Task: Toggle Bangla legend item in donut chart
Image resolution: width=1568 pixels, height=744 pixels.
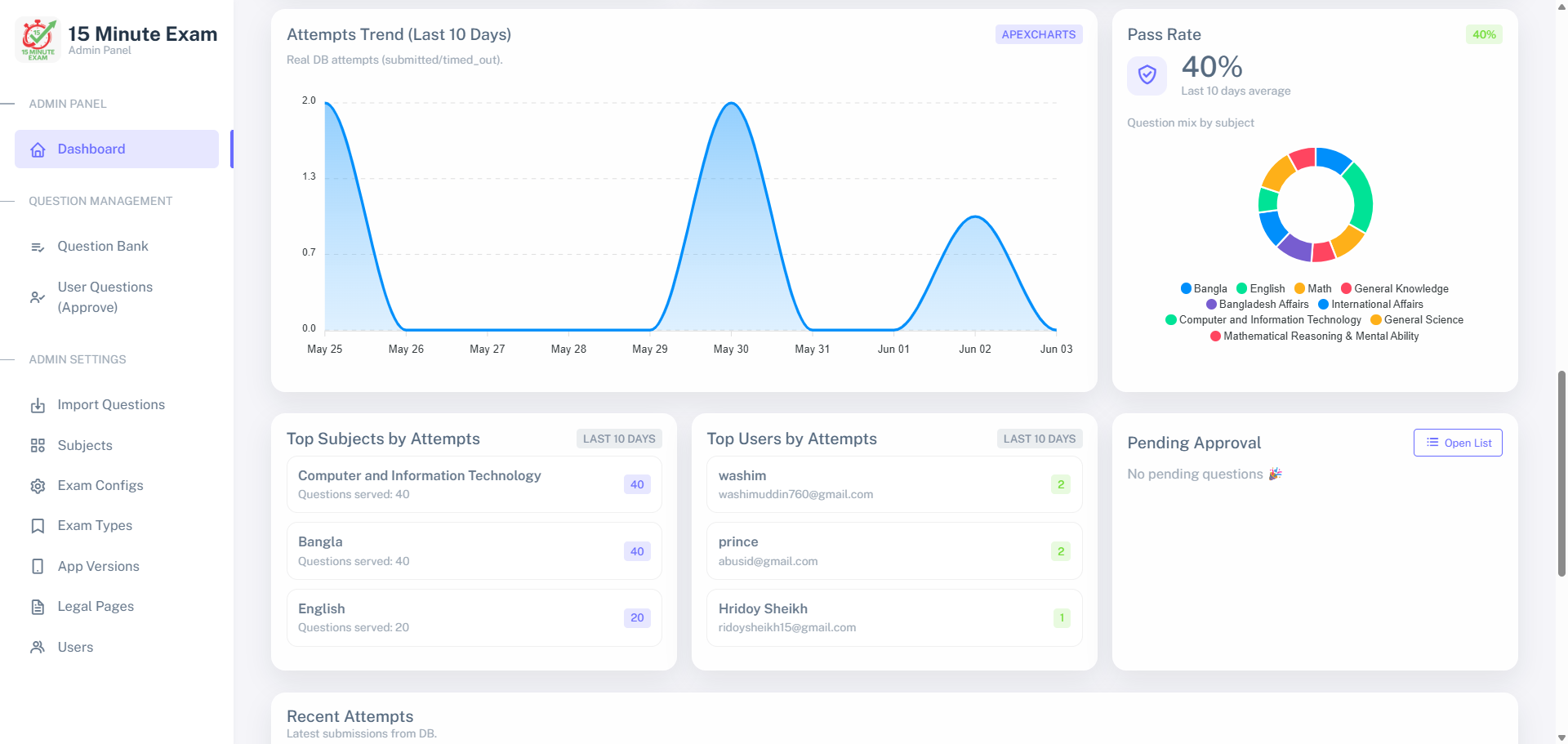Action: click(1204, 289)
